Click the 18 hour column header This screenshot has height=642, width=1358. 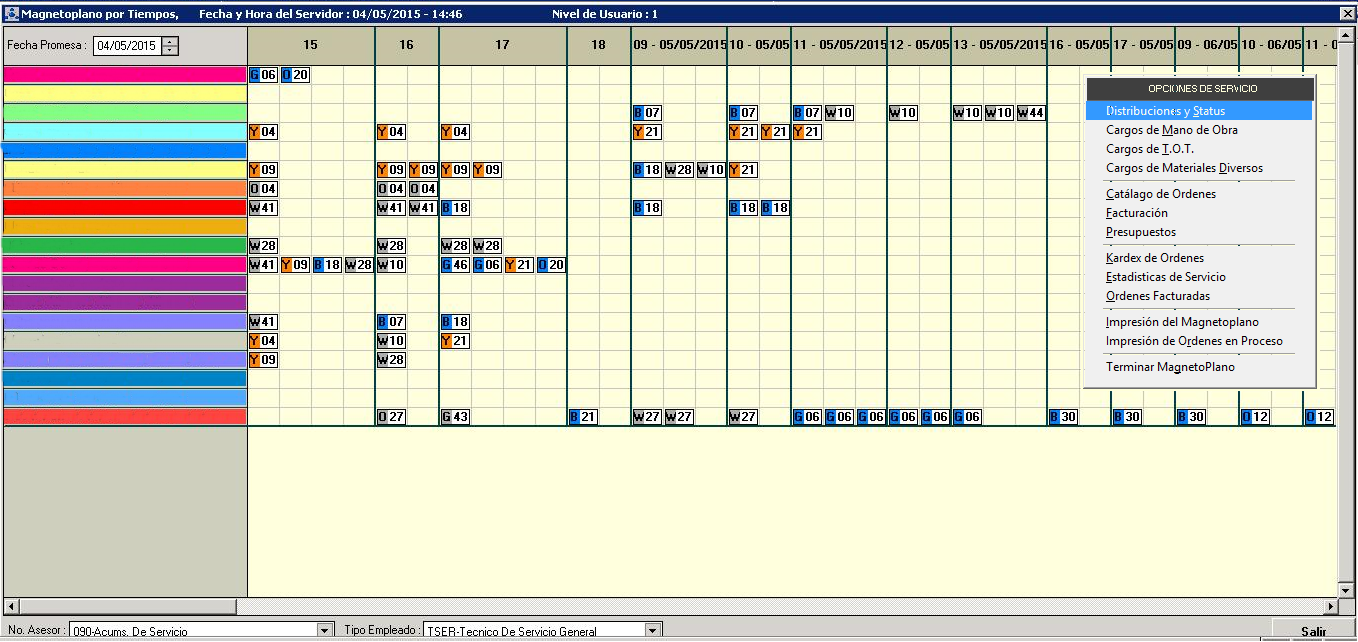tap(598, 45)
